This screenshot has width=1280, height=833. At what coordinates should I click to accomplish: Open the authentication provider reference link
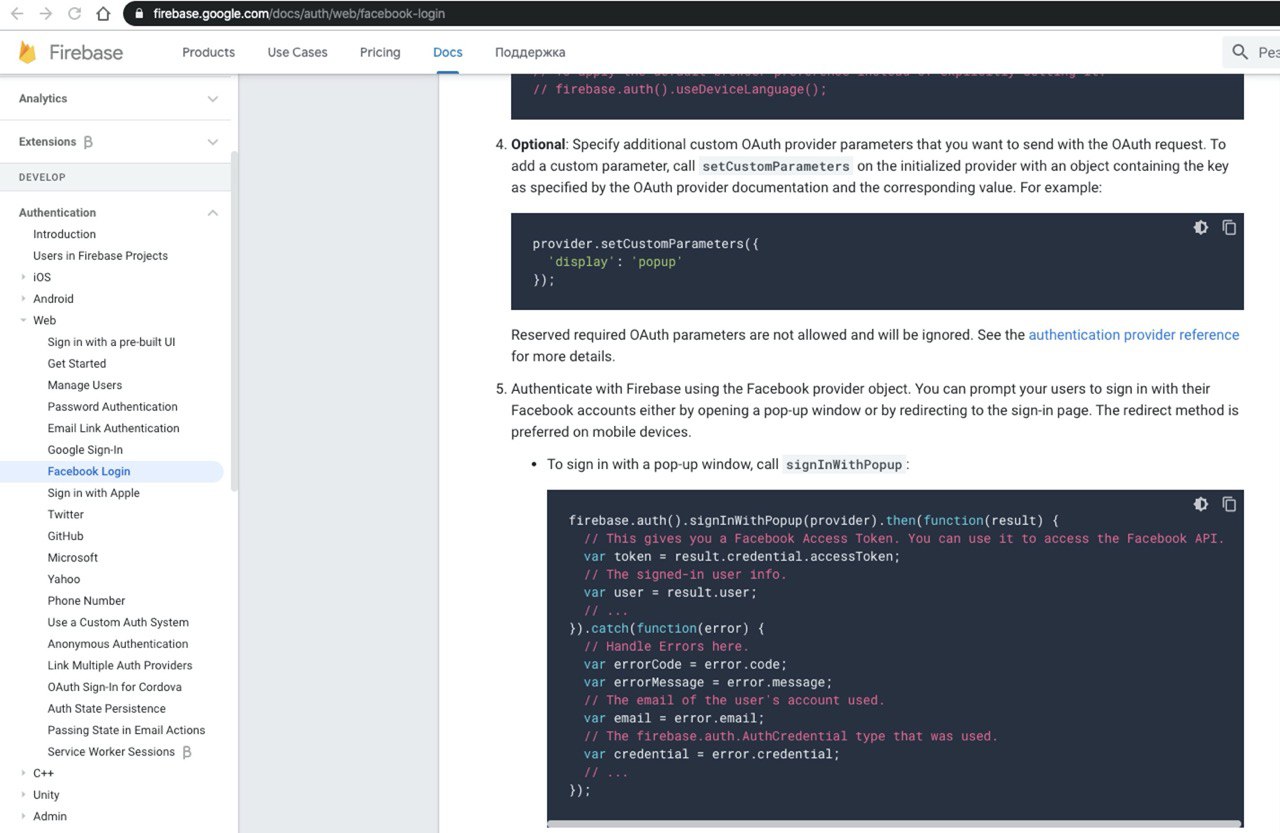1134,335
